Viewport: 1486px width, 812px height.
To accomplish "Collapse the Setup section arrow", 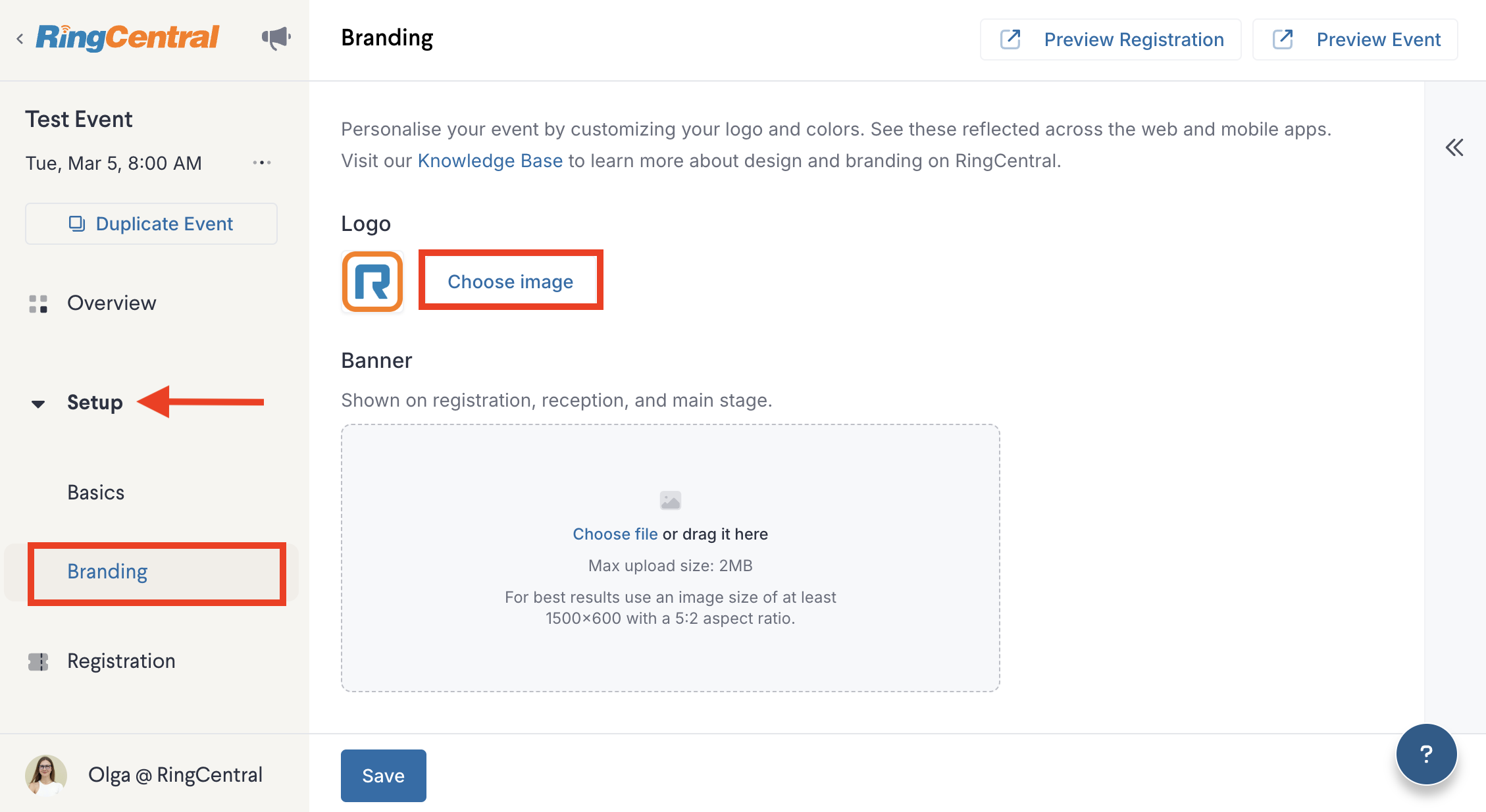I will point(38,403).
